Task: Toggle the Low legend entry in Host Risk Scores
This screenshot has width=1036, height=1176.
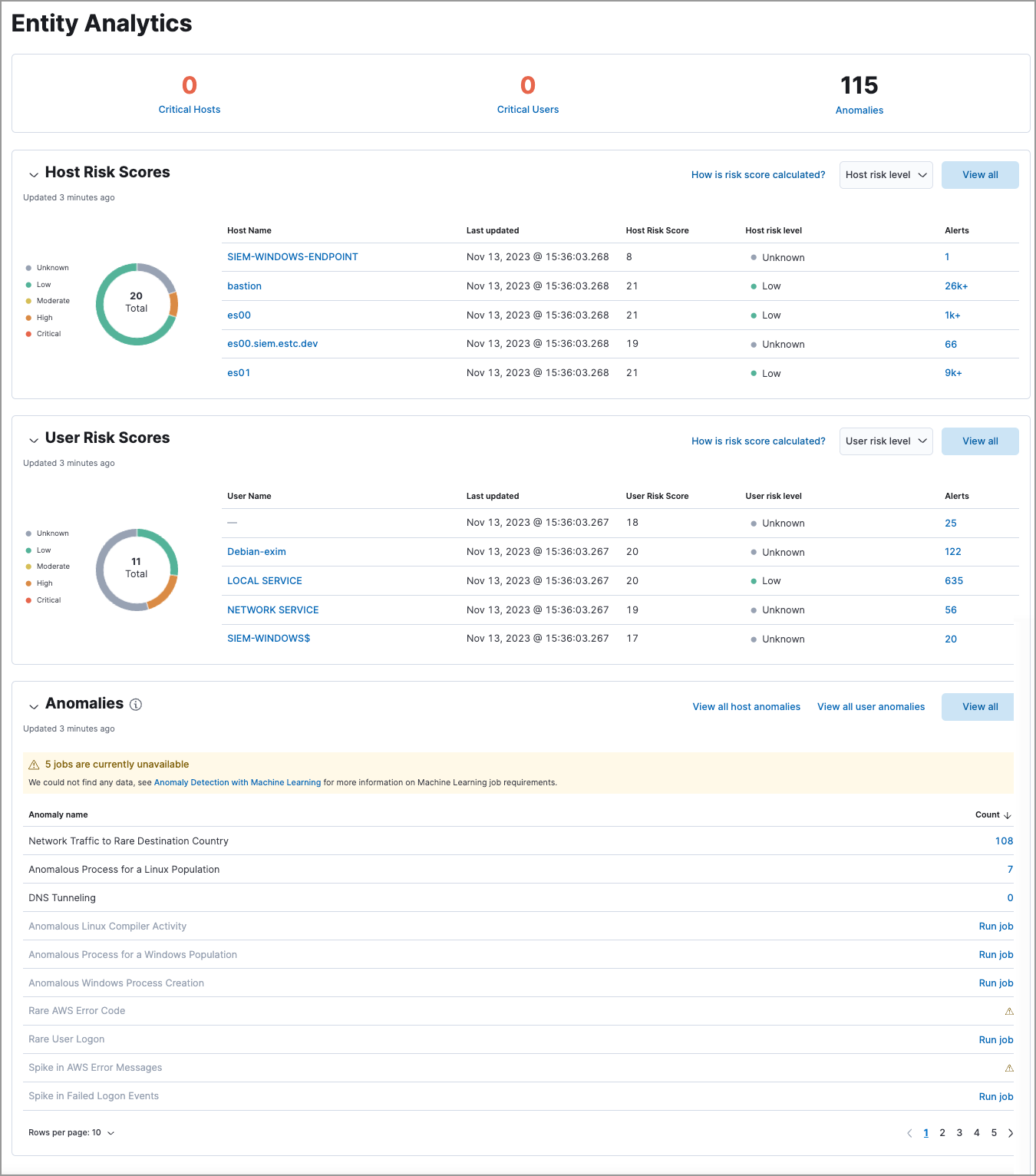Action: pos(45,284)
